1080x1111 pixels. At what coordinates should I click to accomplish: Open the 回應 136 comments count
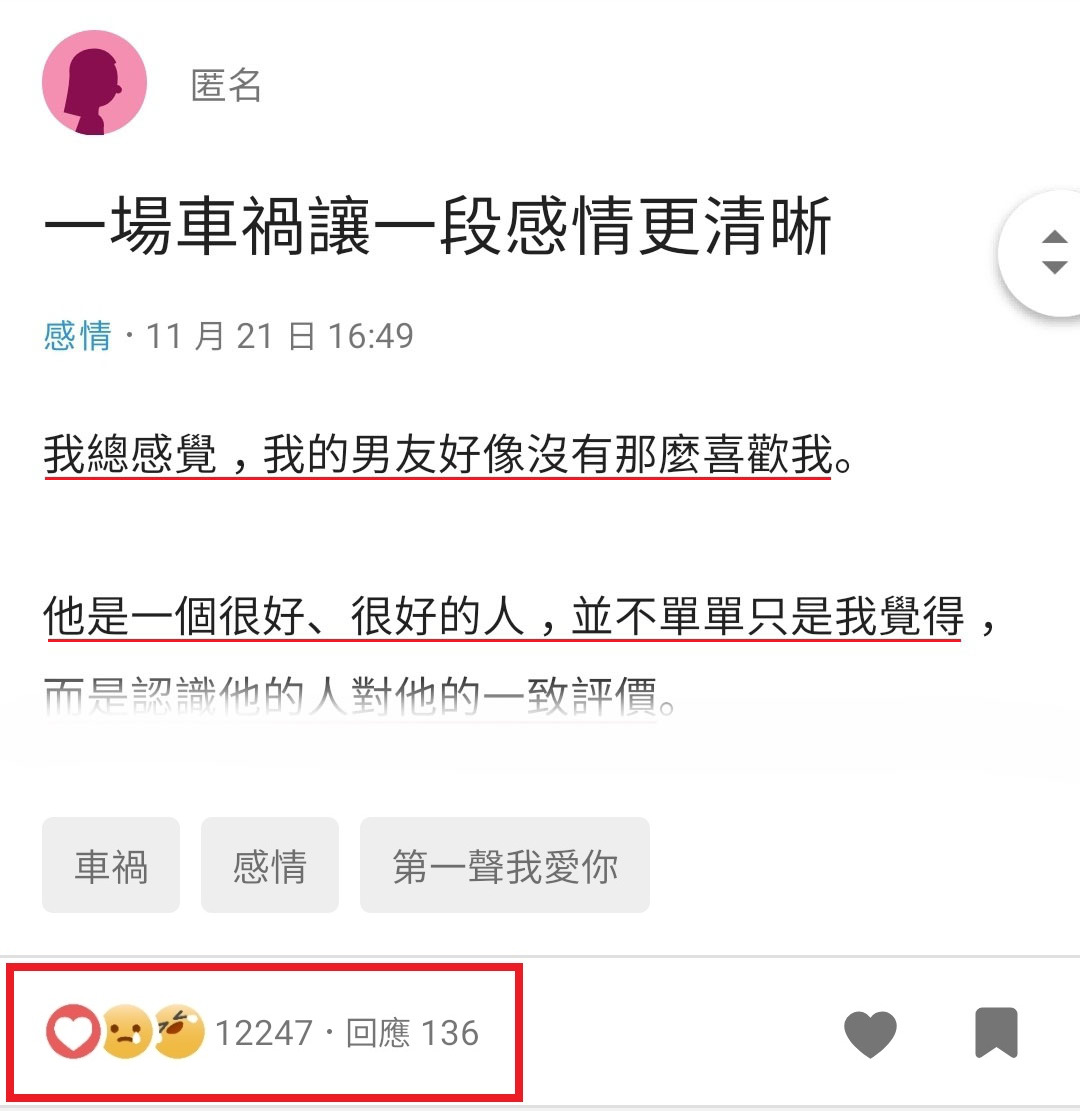click(412, 1033)
